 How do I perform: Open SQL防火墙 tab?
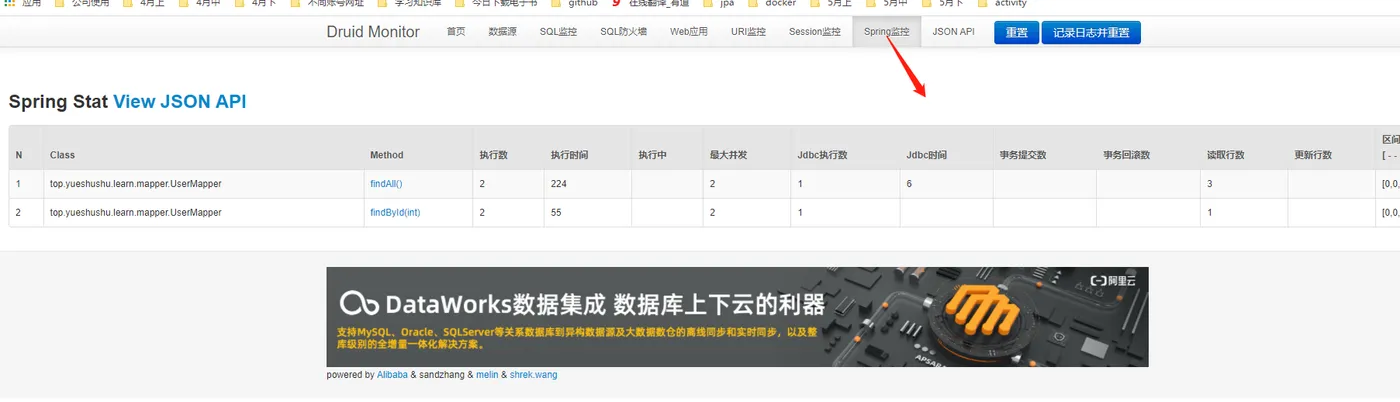click(623, 32)
